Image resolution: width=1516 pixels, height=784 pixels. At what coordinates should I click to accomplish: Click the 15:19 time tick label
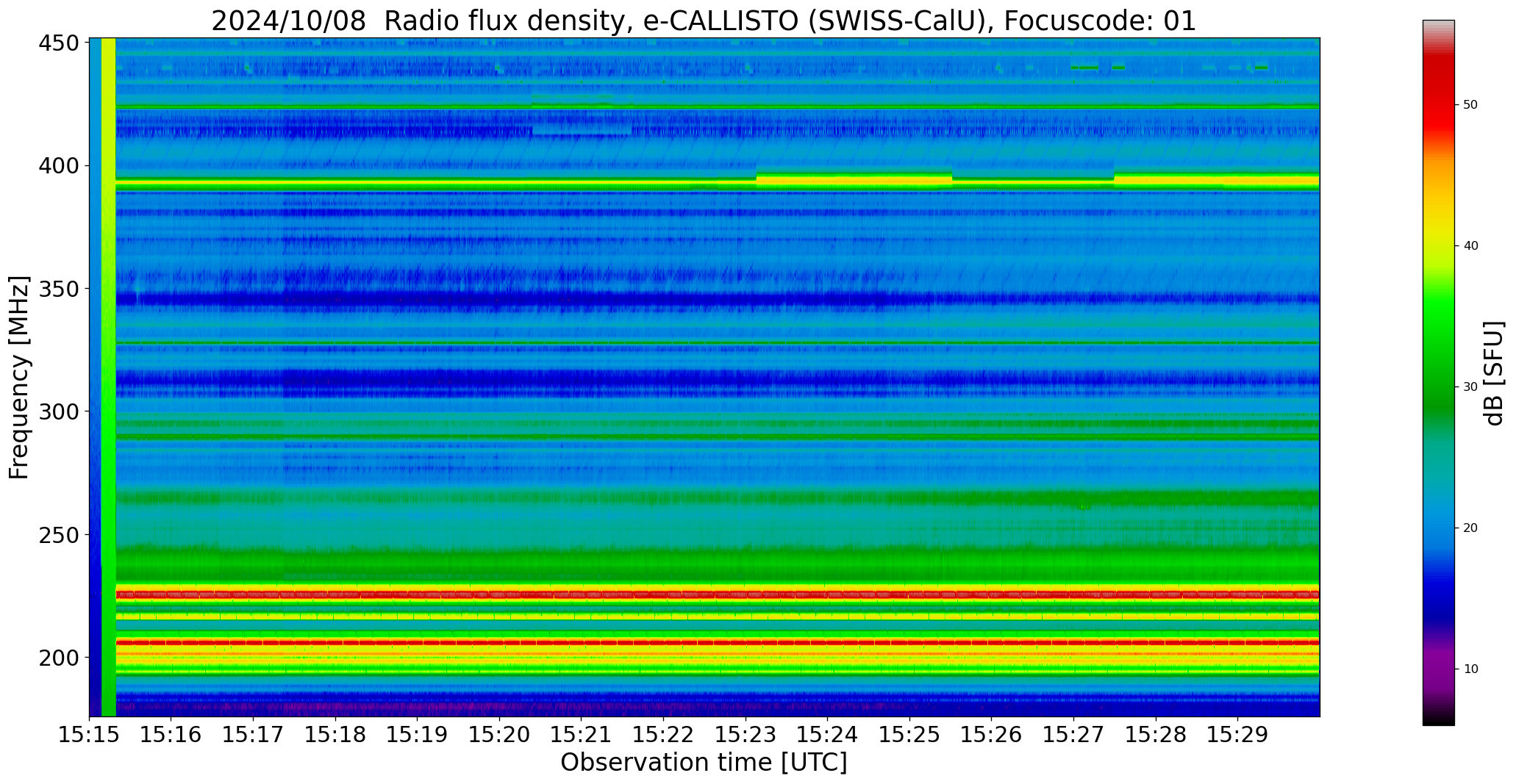(x=418, y=735)
